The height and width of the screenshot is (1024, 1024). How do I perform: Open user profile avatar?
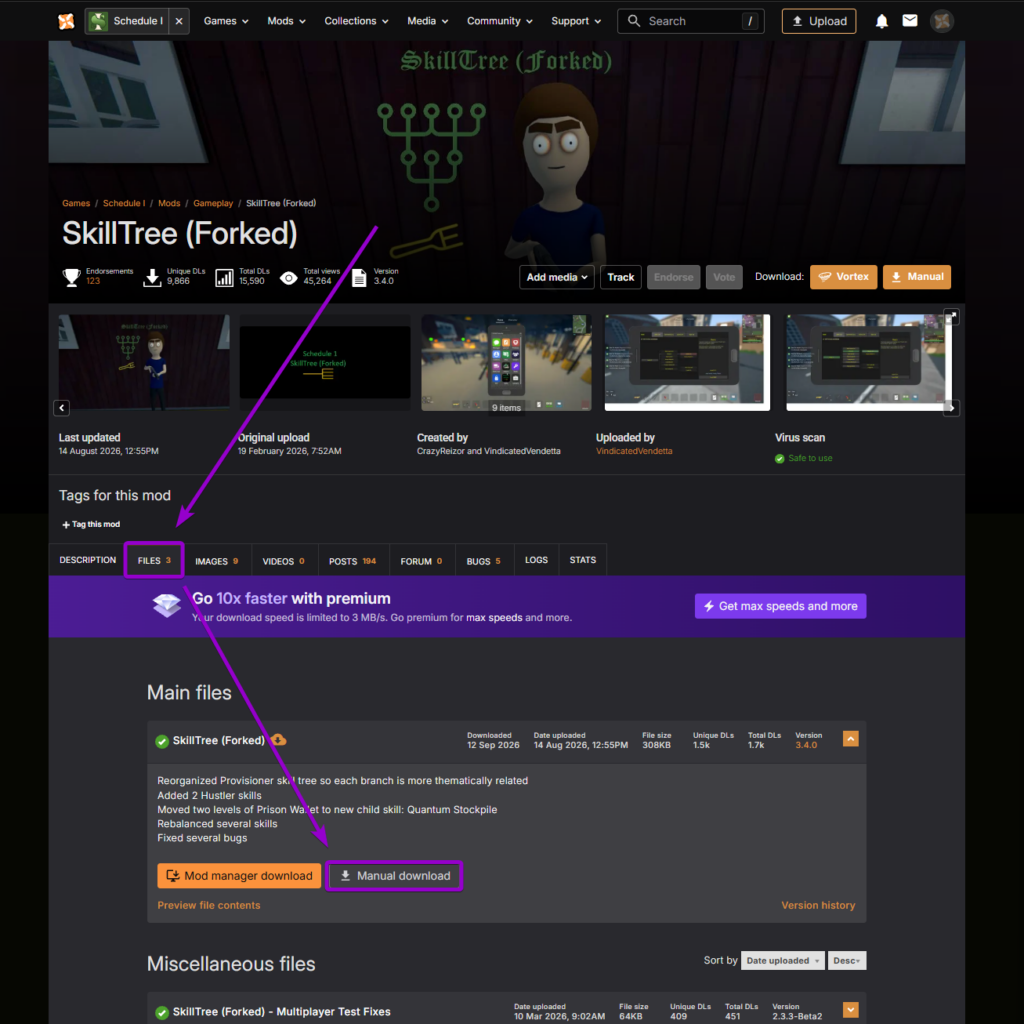(x=941, y=21)
